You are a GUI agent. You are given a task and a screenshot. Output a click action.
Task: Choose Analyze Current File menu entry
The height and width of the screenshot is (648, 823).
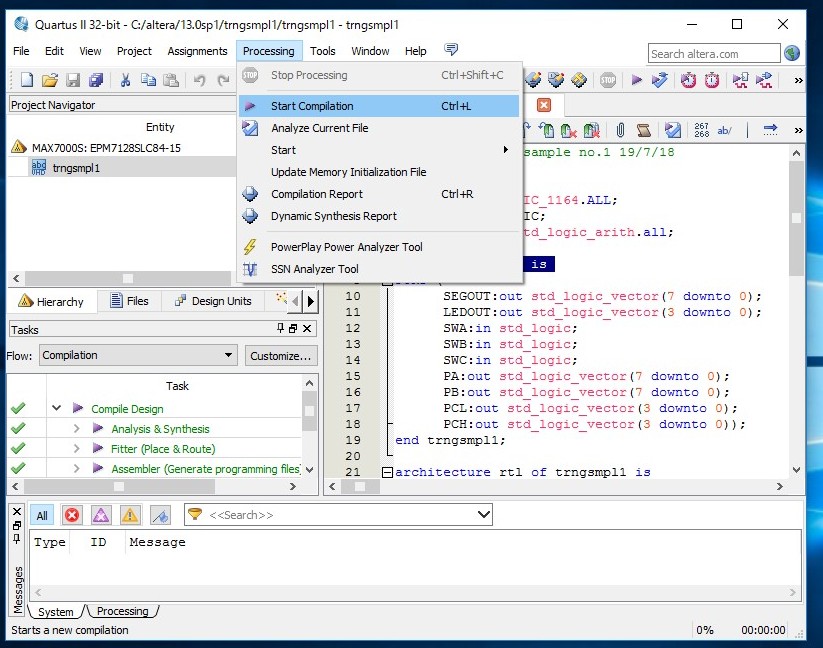click(x=378, y=128)
